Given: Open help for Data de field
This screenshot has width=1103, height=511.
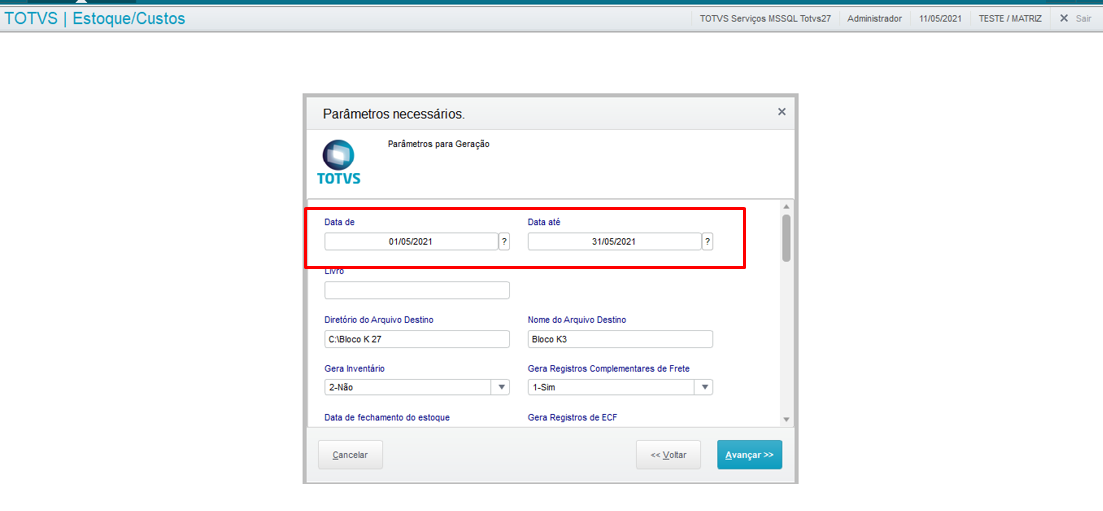Looking at the screenshot, I should [504, 241].
